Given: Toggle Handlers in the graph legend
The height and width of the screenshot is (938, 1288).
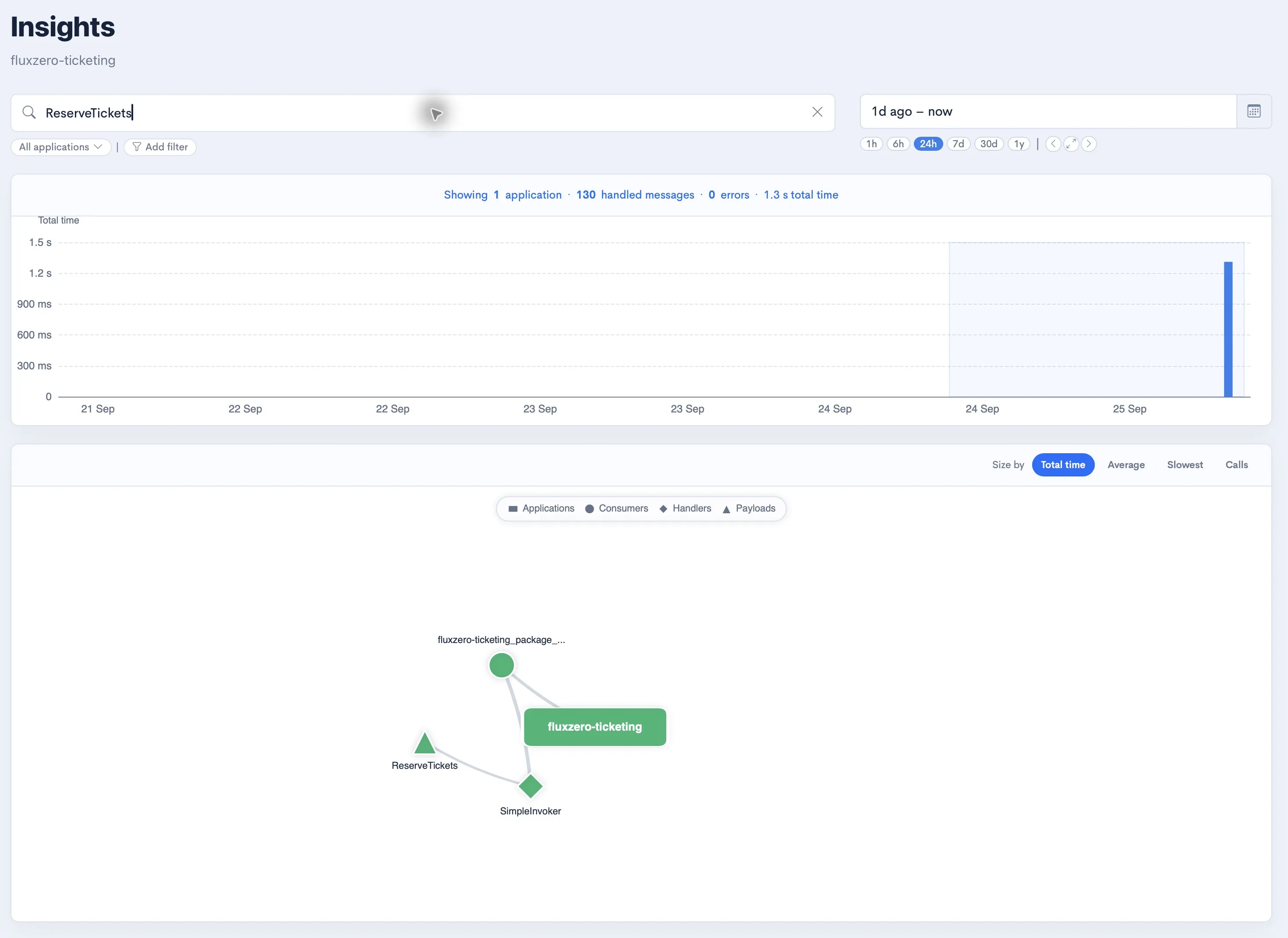Looking at the screenshot, I should [685, 508].
